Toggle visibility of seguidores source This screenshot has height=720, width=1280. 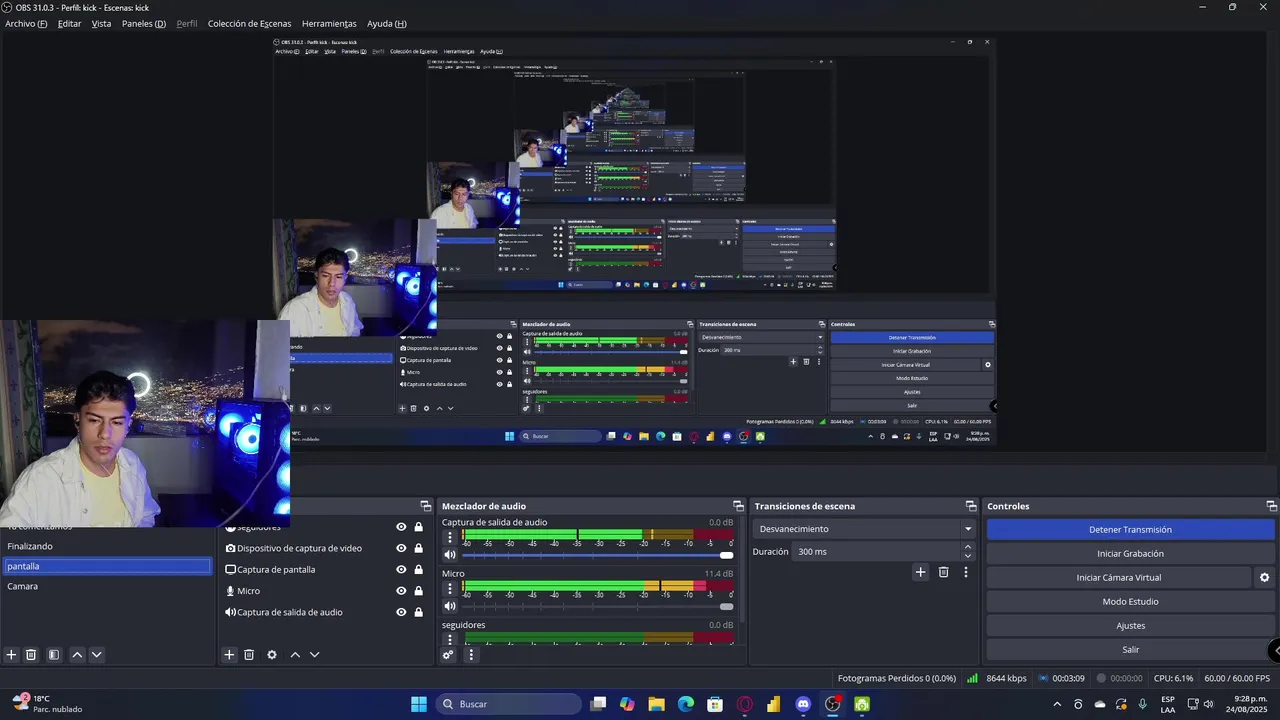pyautogui.click(x=401, y=527)
